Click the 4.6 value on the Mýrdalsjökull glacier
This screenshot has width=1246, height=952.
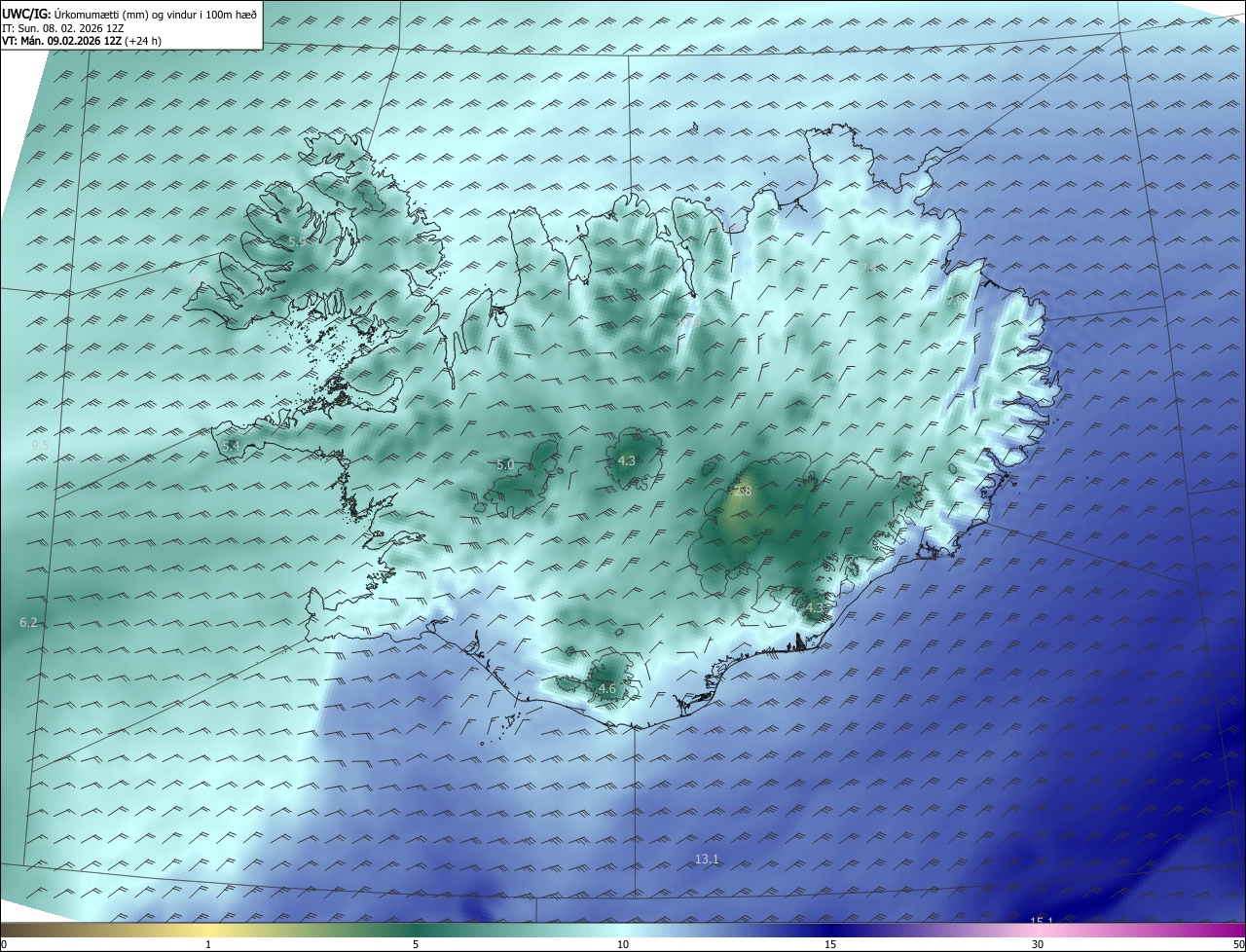point(607,689)
